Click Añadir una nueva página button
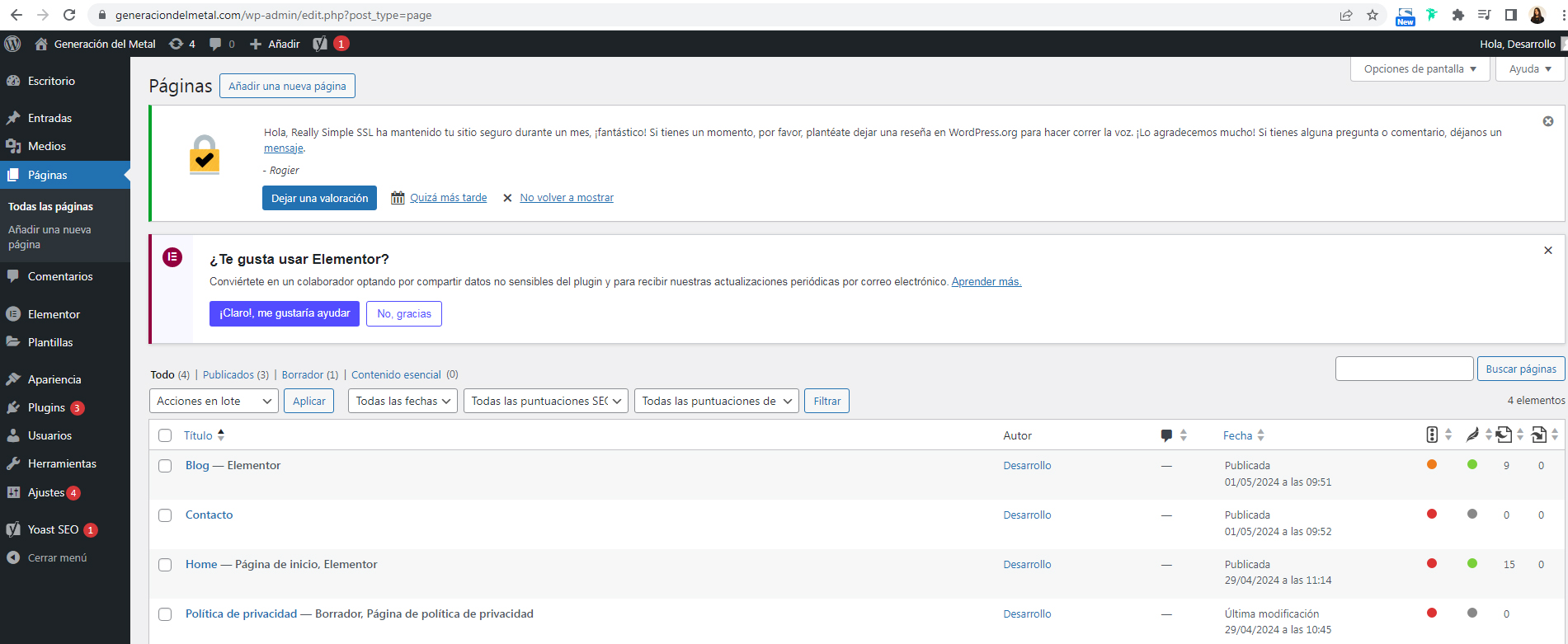1568x644 pixels. point(287,86)
